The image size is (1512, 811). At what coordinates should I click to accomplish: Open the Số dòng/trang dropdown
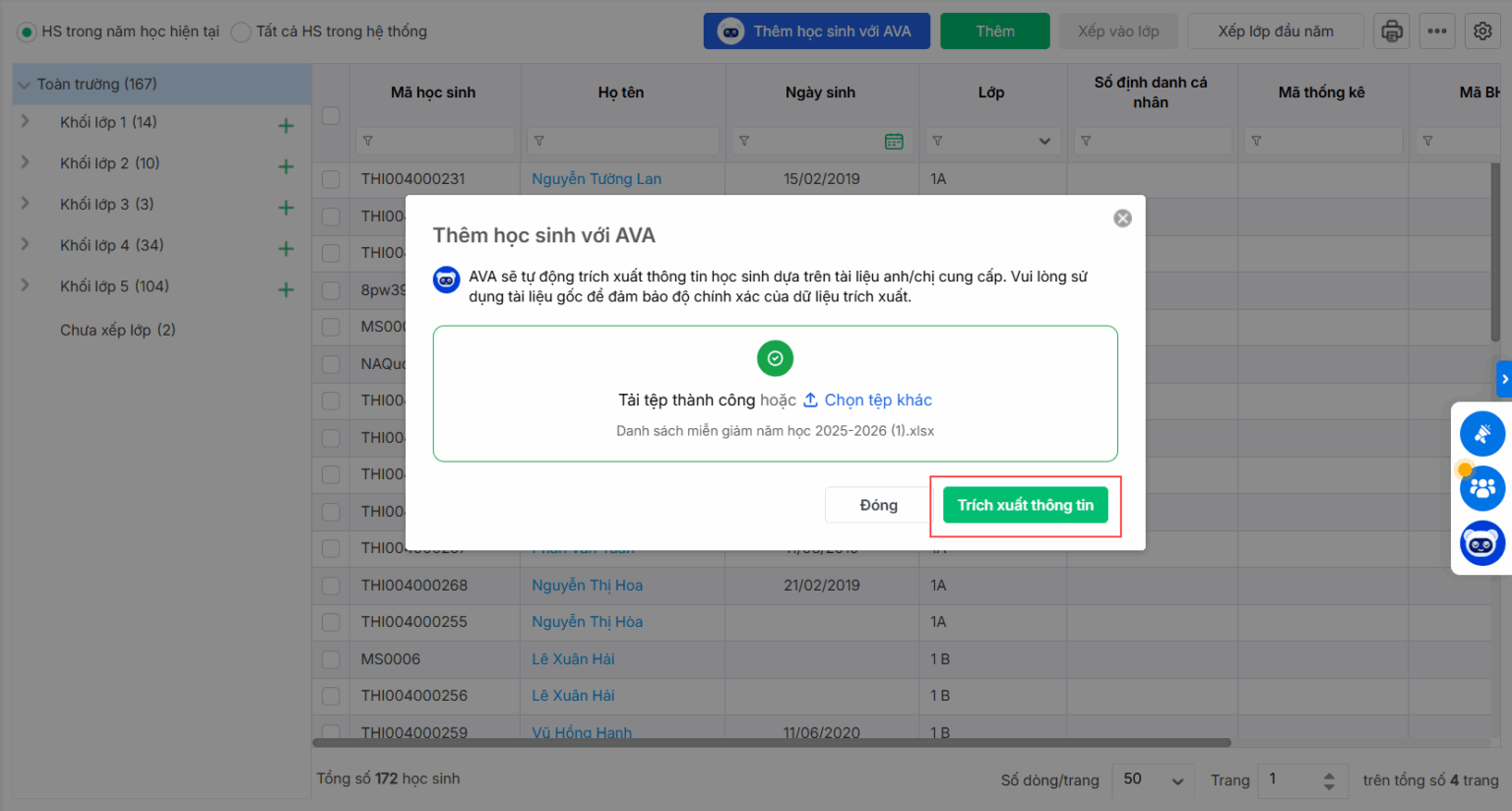[1152, 780]
